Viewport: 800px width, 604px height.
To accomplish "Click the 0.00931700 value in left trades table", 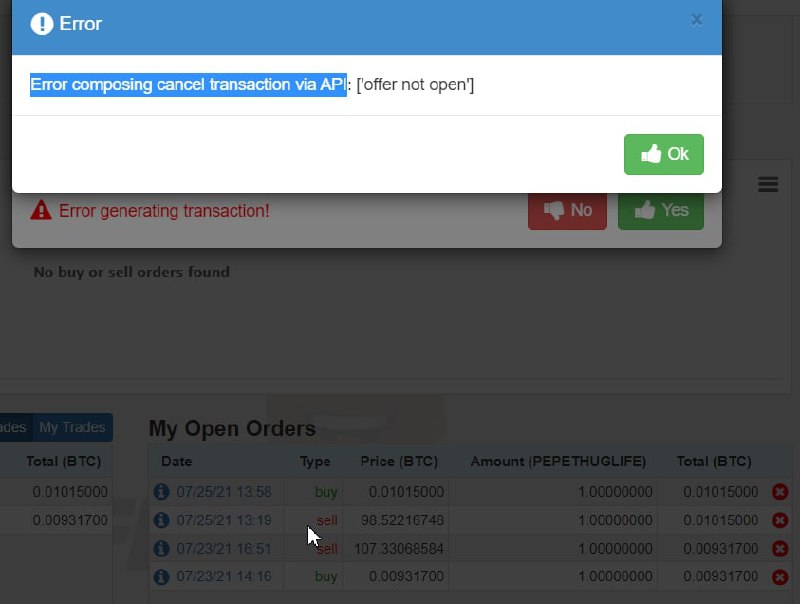I will click(x=70, y=520).
